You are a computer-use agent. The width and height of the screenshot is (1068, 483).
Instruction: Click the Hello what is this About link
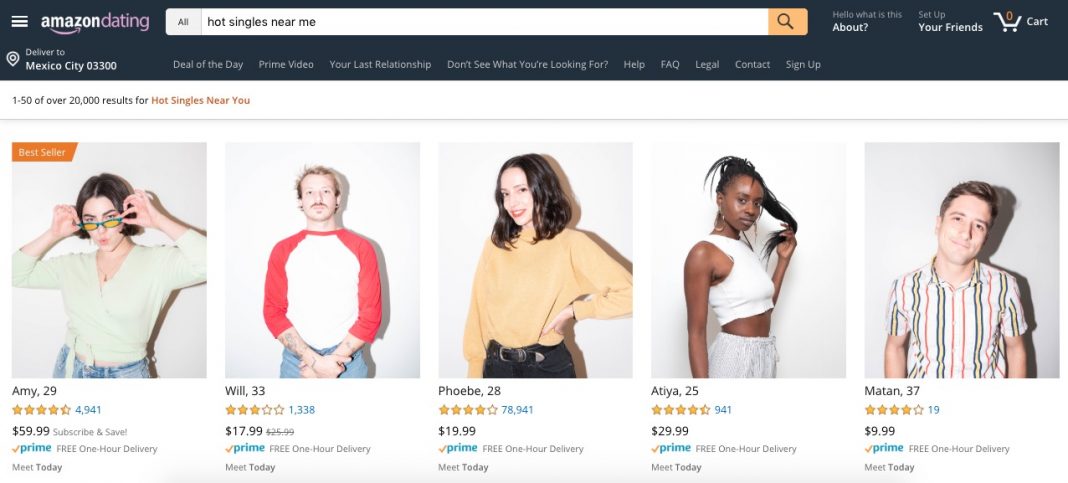click(866, 22)
